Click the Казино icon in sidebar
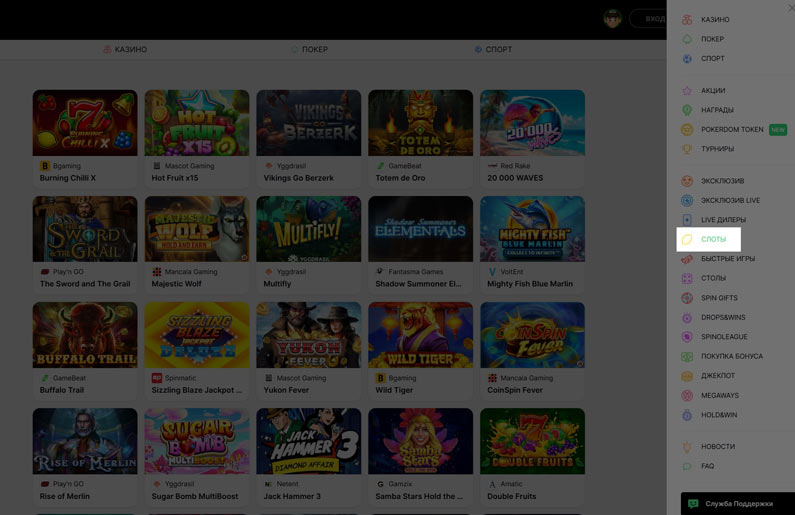The image size is (795, 515). [x=687, y=20]
